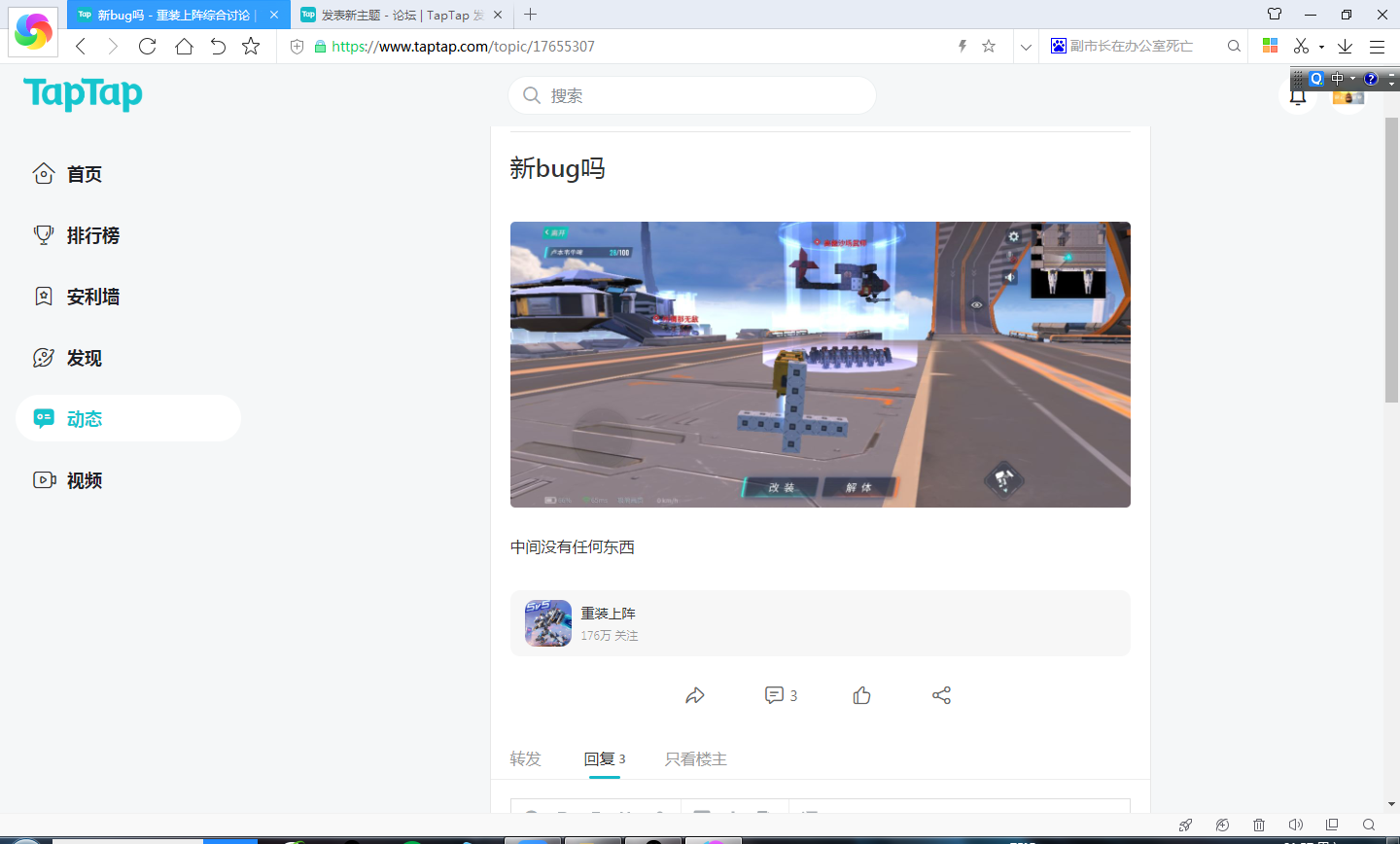This screenshot has width=1400, height=844.
Task: Open the notifications bell
Action: (1298, 95)
